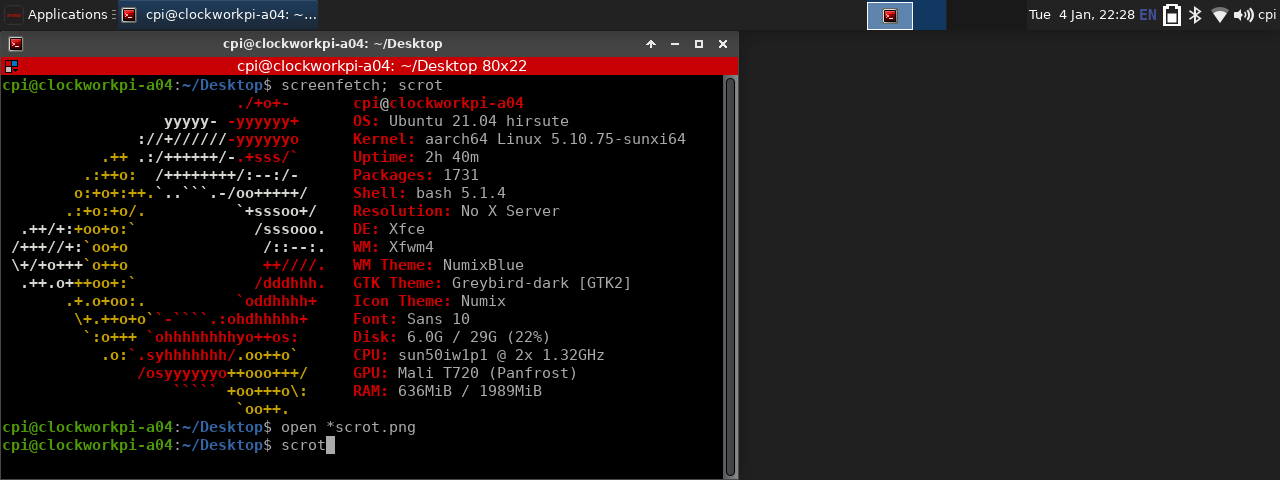This screenshot has width=1280, height=480.
Task: Open the window menu icon in the title bar
Action: click(16, 44)
